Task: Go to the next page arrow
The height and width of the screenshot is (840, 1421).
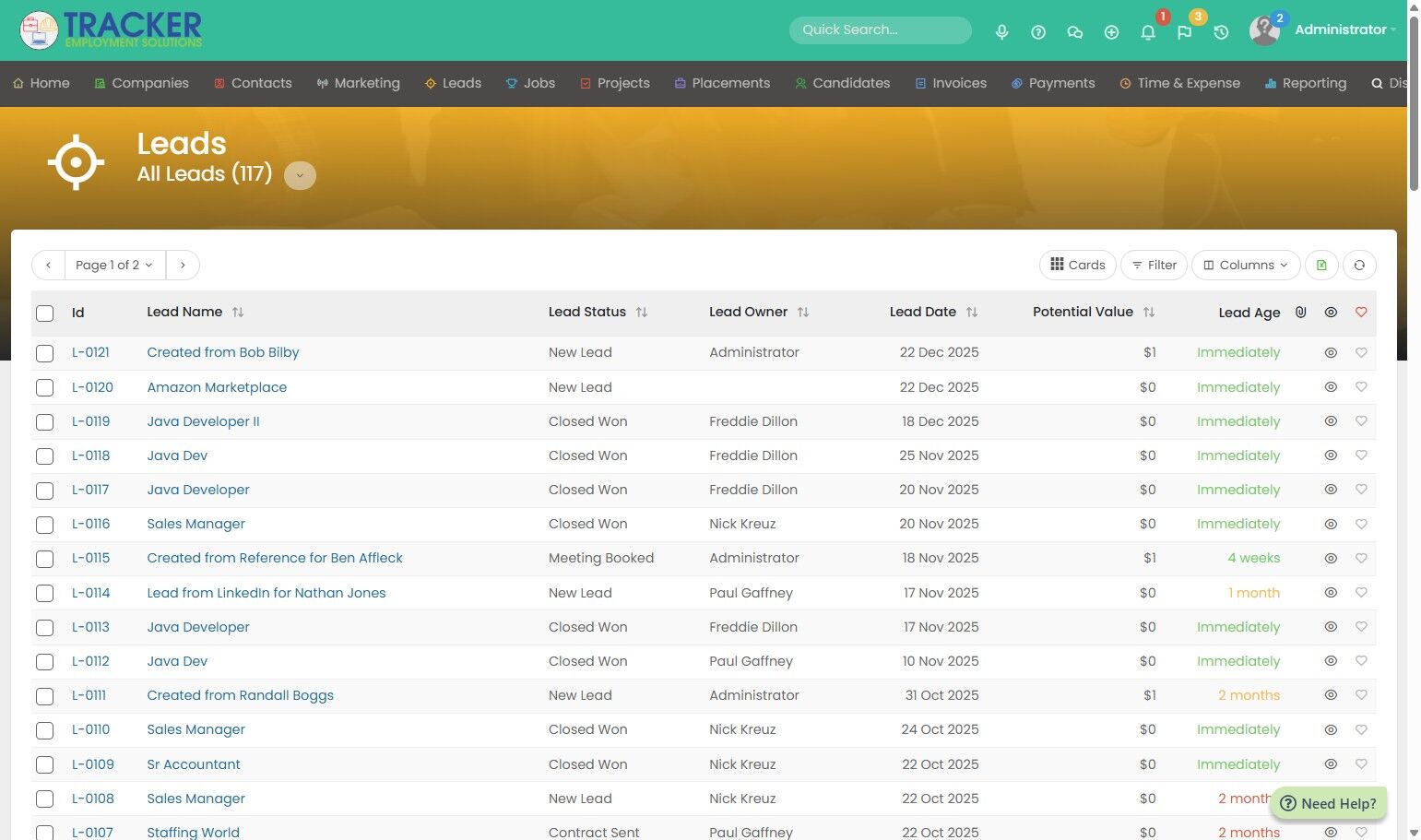Action: (x=183, y=266)
